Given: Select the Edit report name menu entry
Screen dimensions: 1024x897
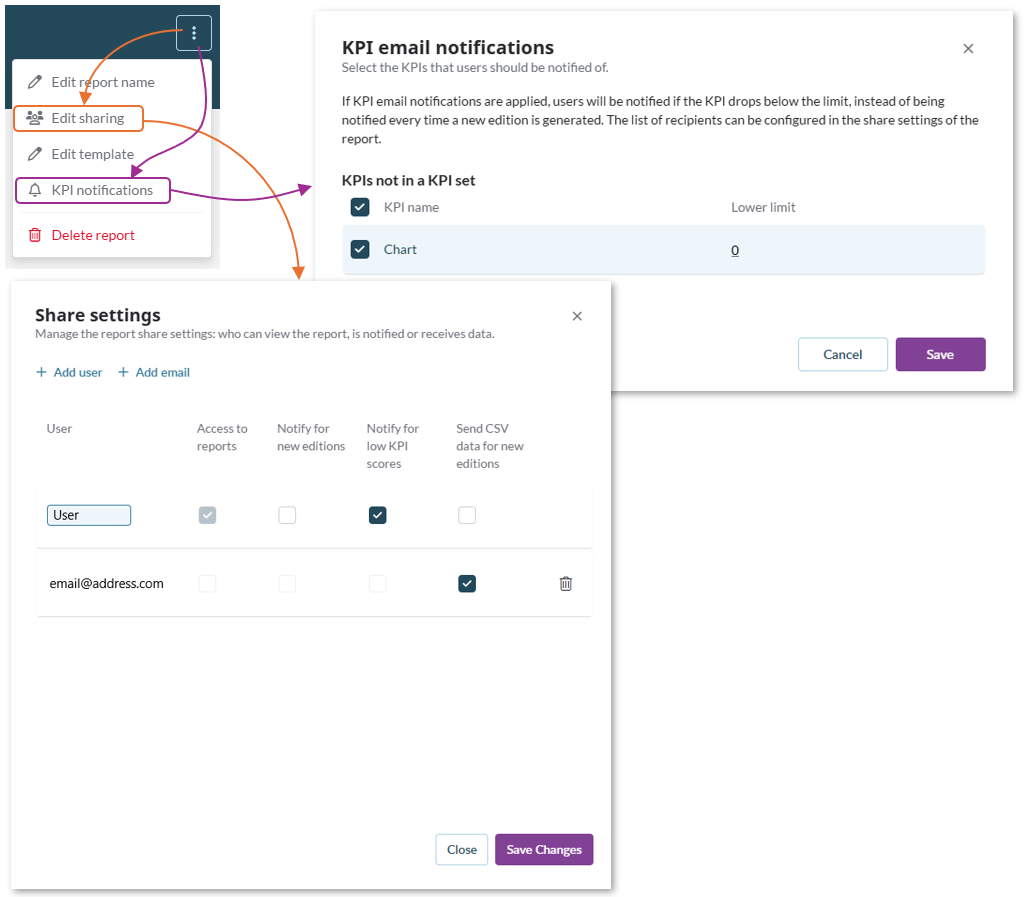Looking at the screenshot, I should (103, 82).
